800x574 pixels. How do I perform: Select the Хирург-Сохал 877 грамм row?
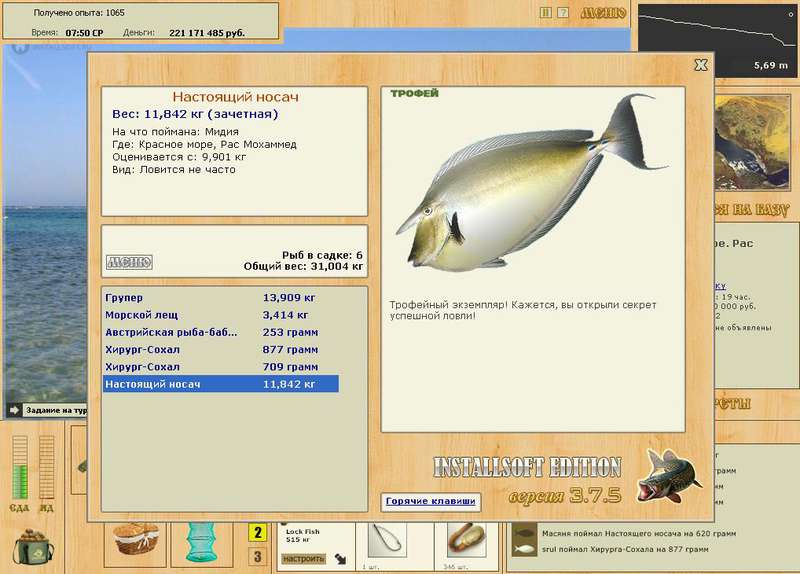click(x=221, y=350)
